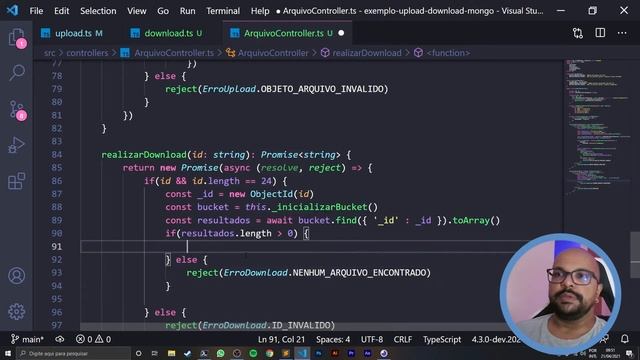Split the editor to the right
The height and width of the screenshot is (360, 640).
click(600, 33)
